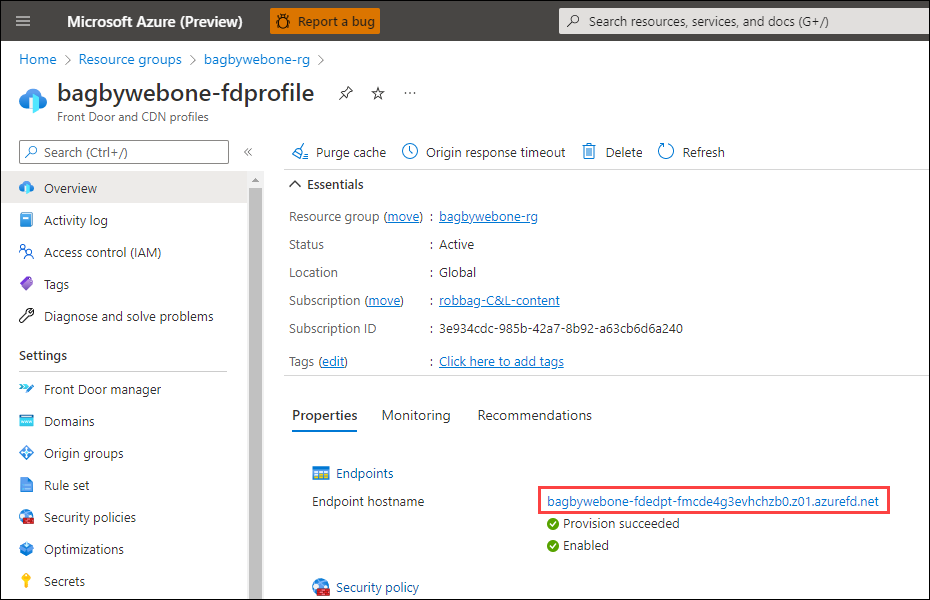Focus the sidebar Search (Ctrl+/) field
Screen dimensions: 930x600
(x=124, y=152)
